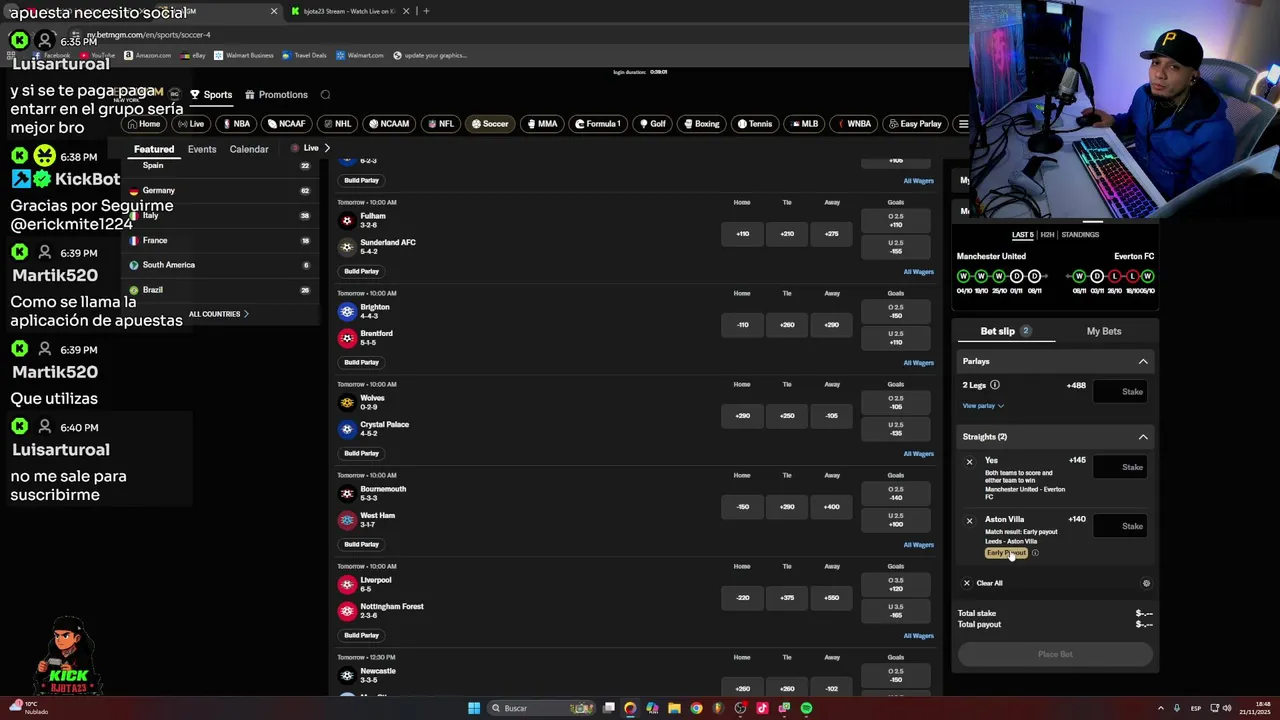Open the Windows Start menu
1280x720 pixels.
point(474,708)
